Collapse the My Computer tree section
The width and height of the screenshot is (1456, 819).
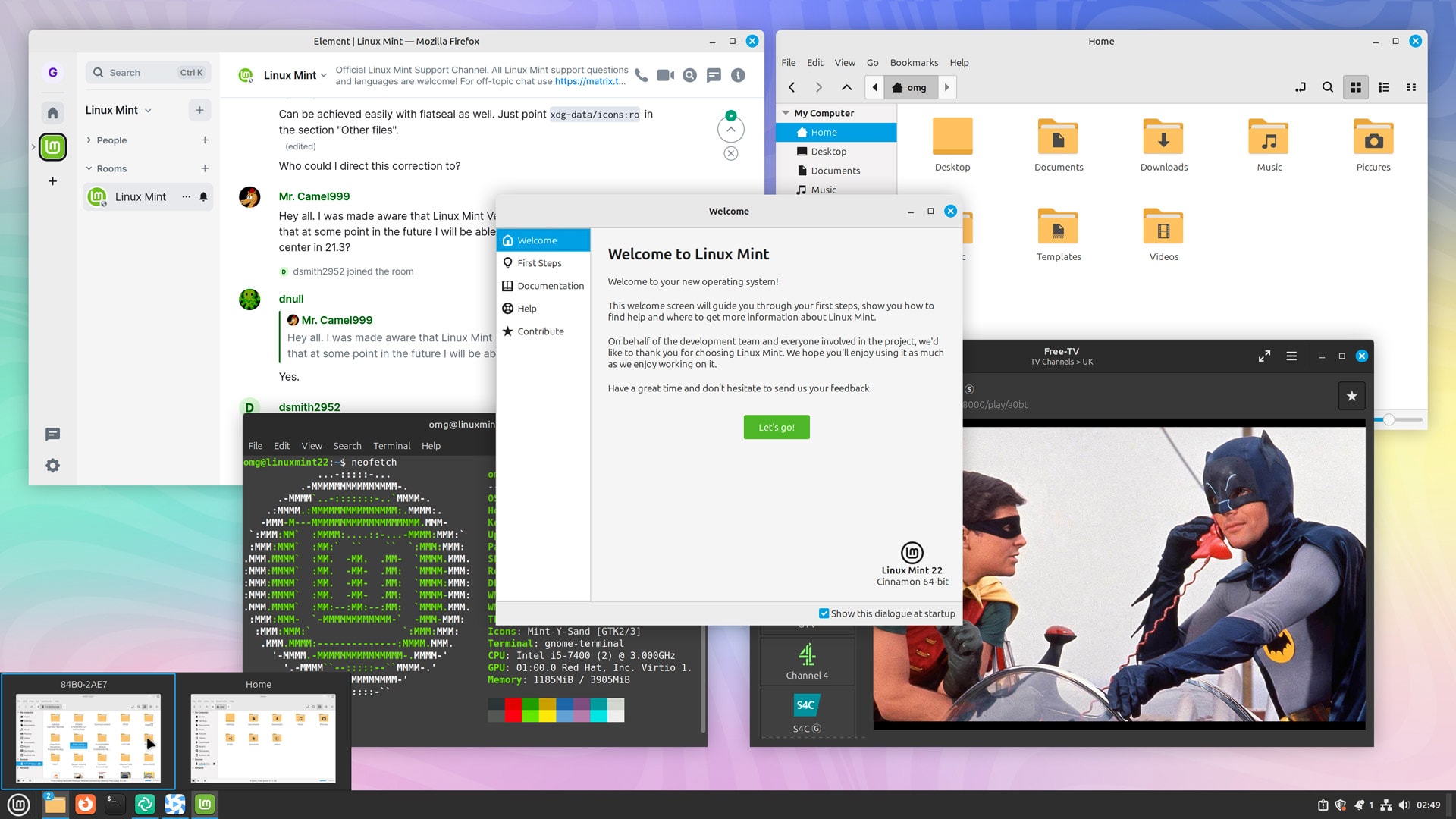[x=786, y=113]
